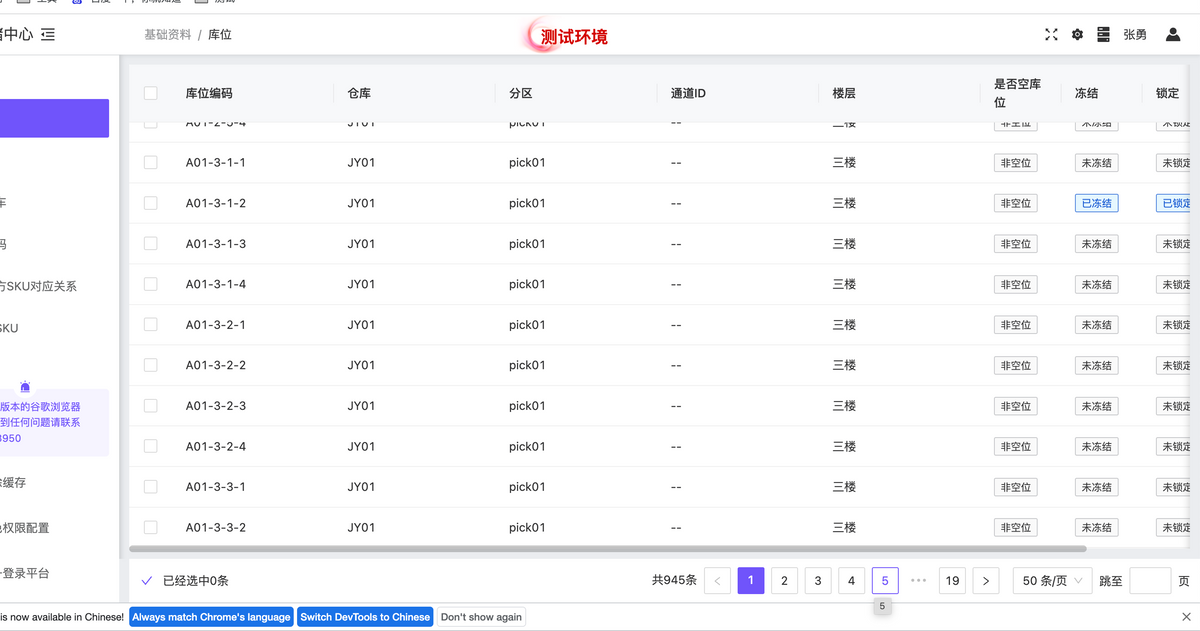Click the user name 张勇
Image resolution: width=1200 pixels, height=631 pixels.
coord(1135,35)
